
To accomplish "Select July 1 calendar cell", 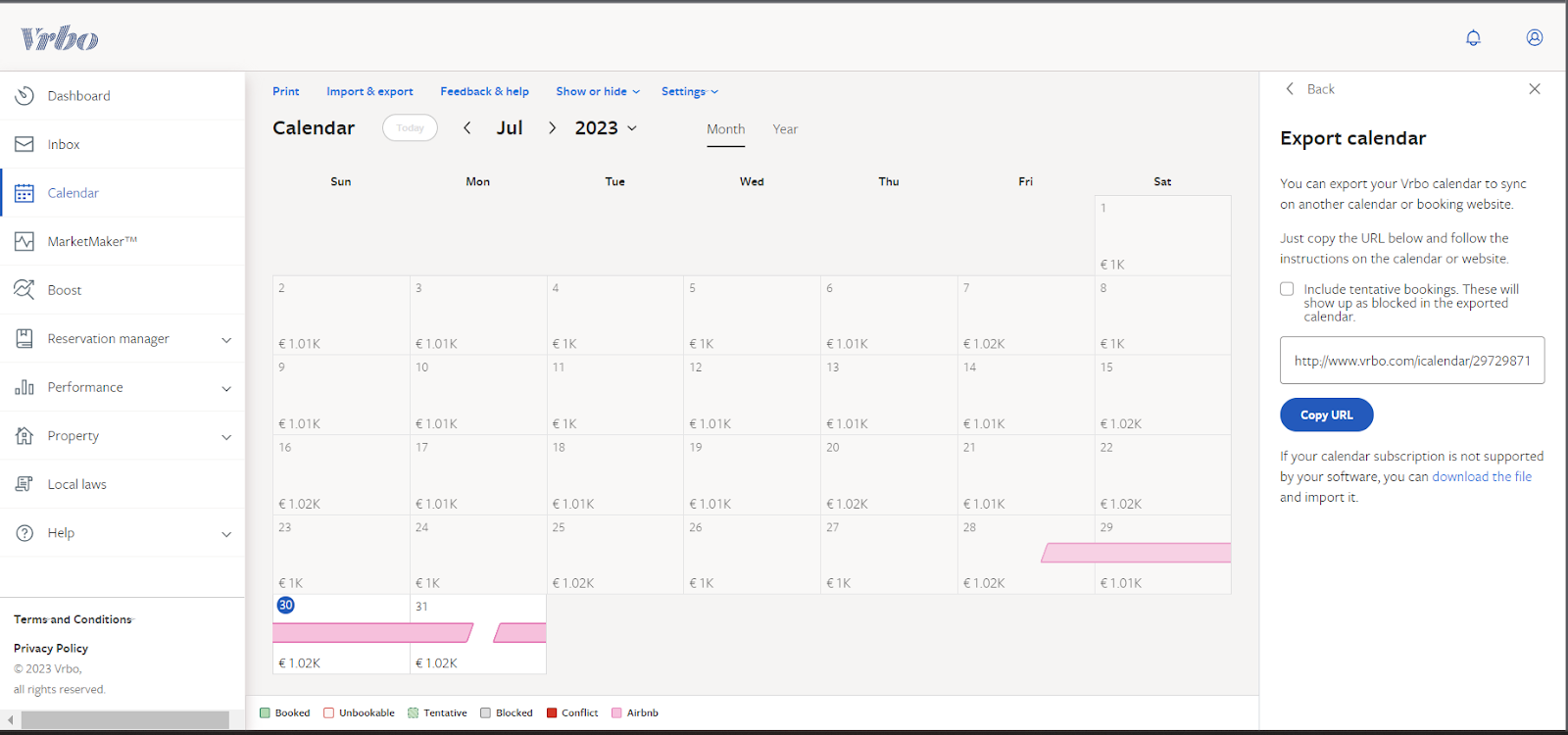I will click(1163, 235).
